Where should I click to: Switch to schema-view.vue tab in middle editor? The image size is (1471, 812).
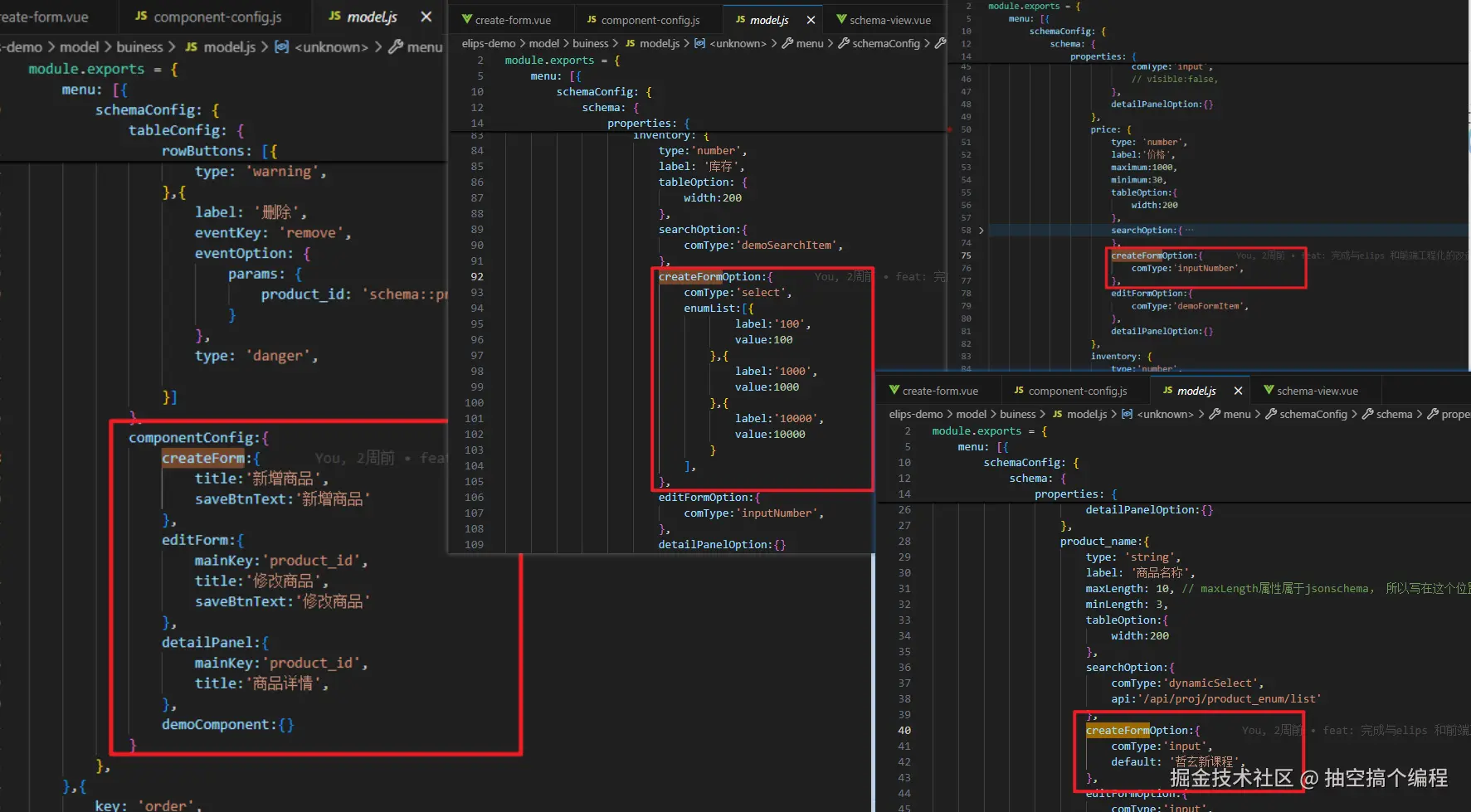889,20
